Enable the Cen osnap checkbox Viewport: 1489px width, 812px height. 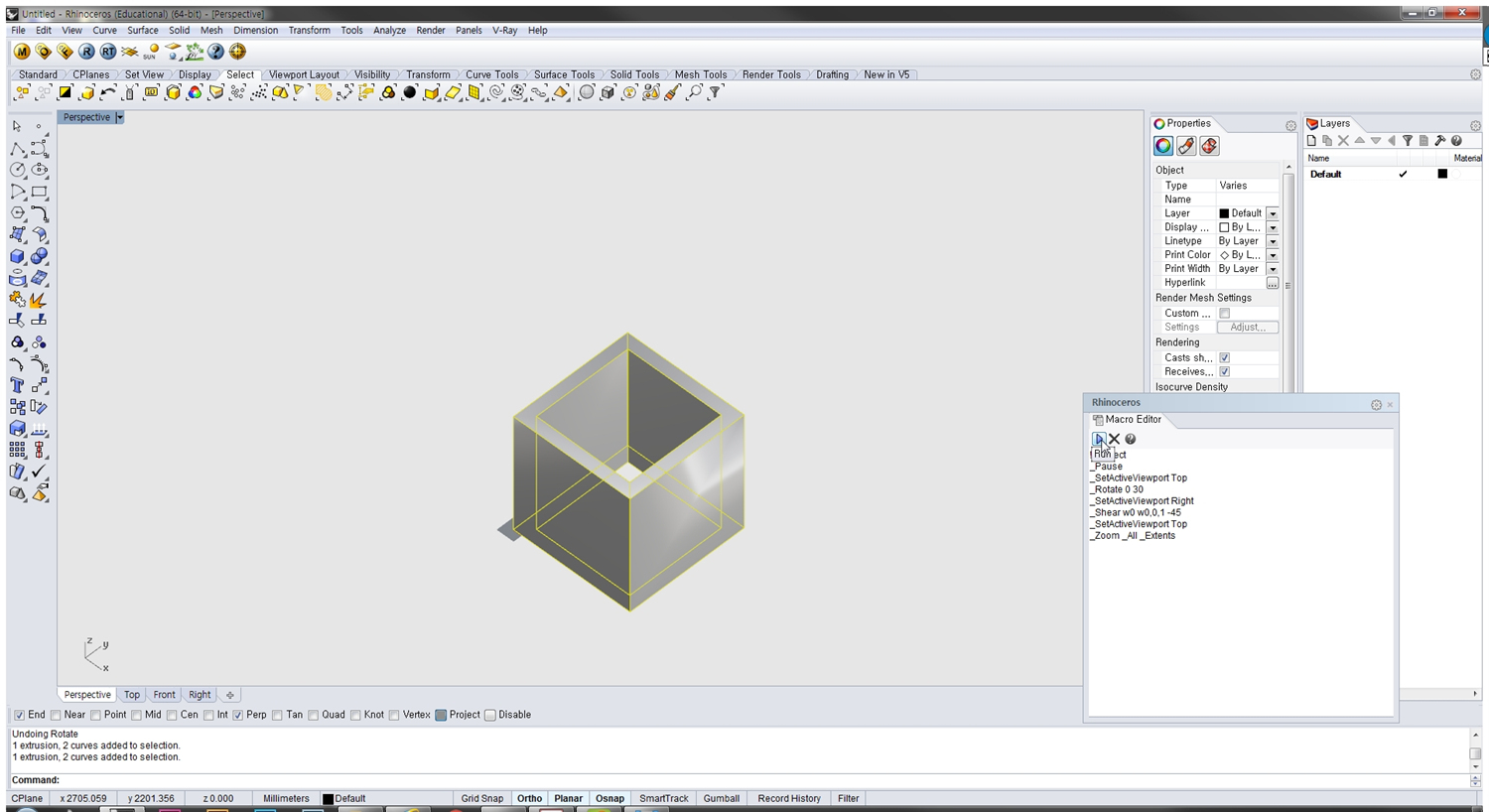pos(173,715)
